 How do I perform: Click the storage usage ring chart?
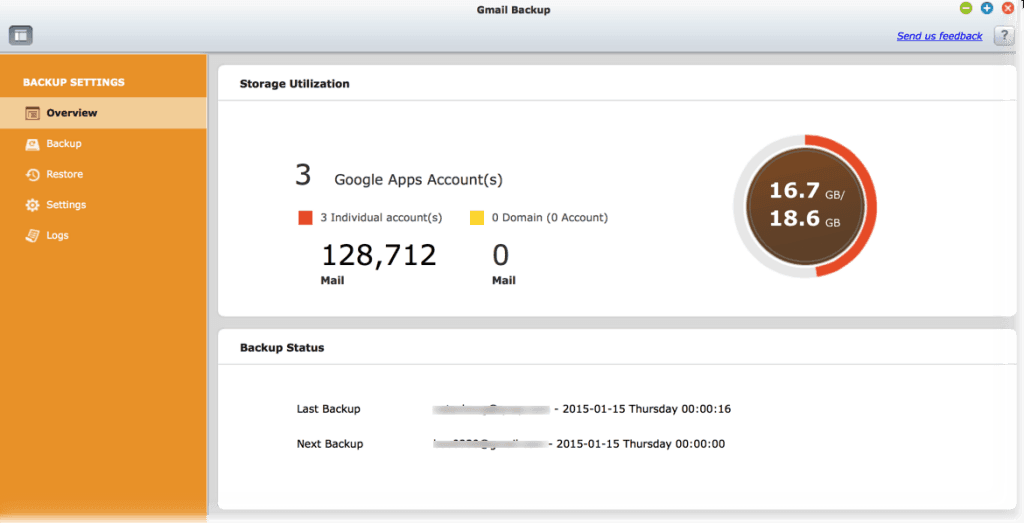805,206
